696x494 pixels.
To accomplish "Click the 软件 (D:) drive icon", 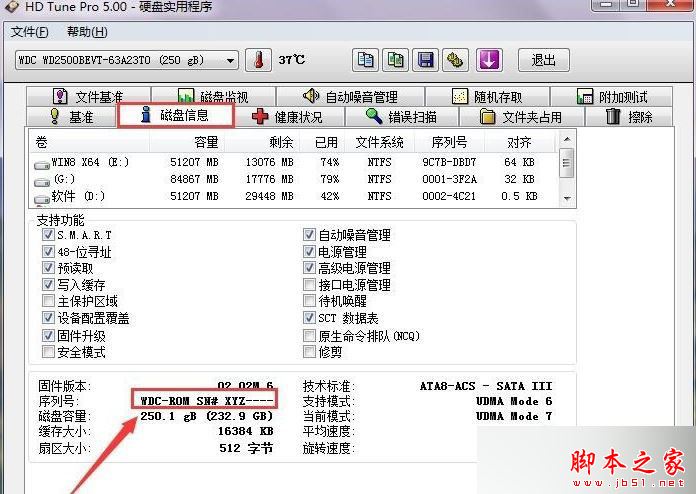I will [42, 199].
